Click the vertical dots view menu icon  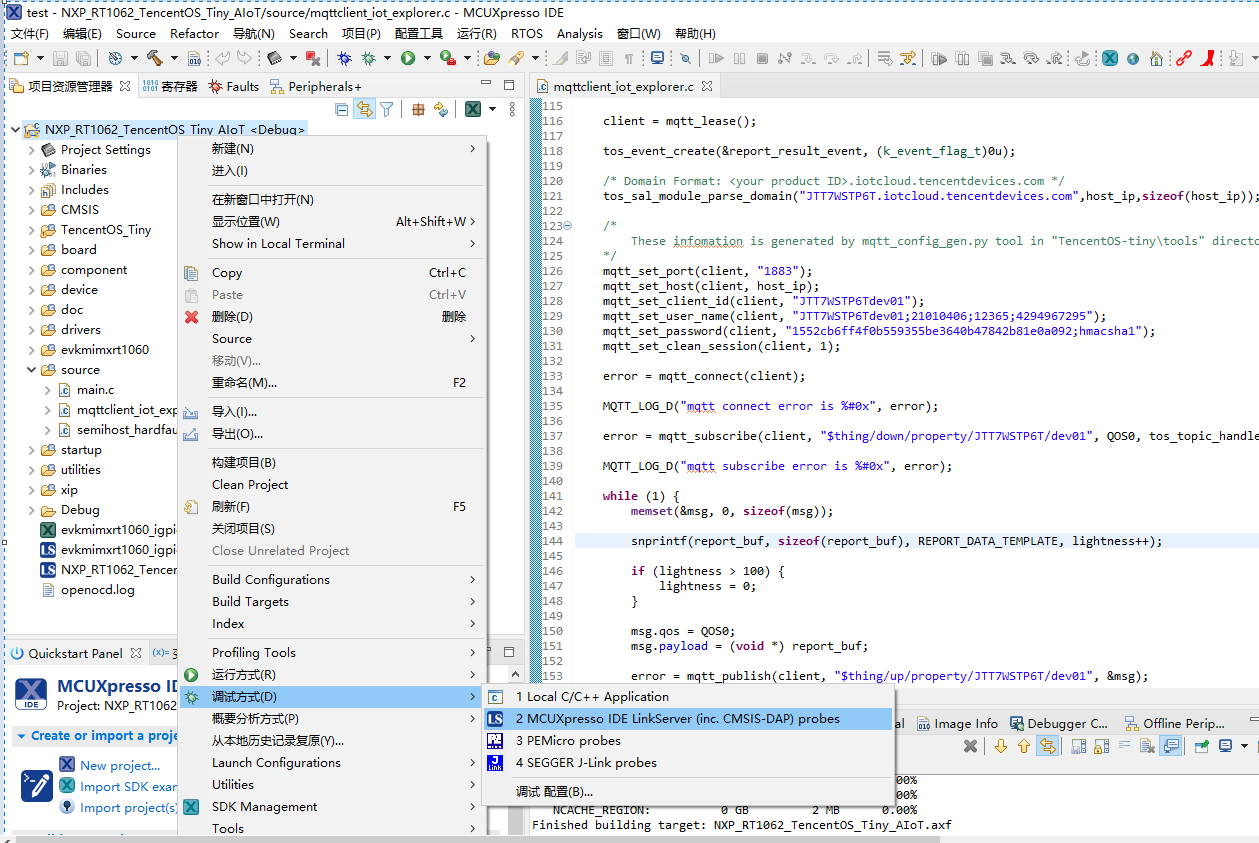(x=513, y=109)
